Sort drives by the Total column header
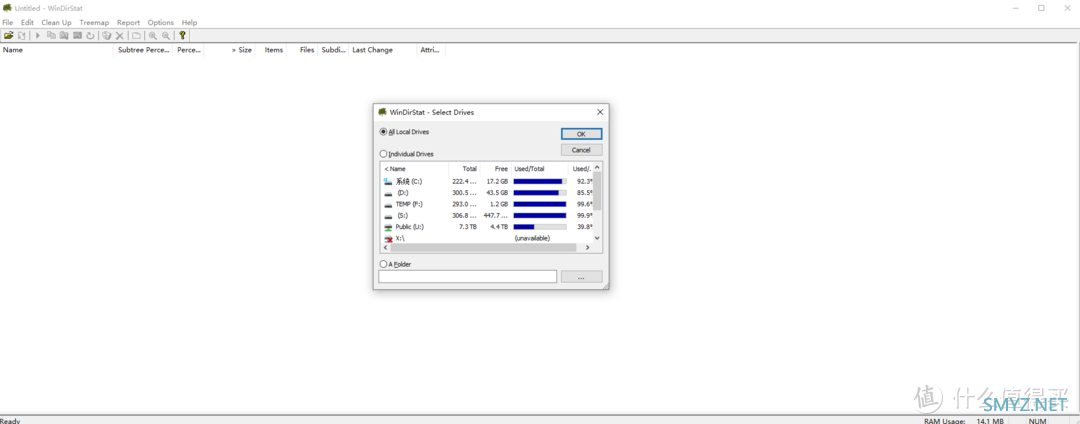 point(464,169)
